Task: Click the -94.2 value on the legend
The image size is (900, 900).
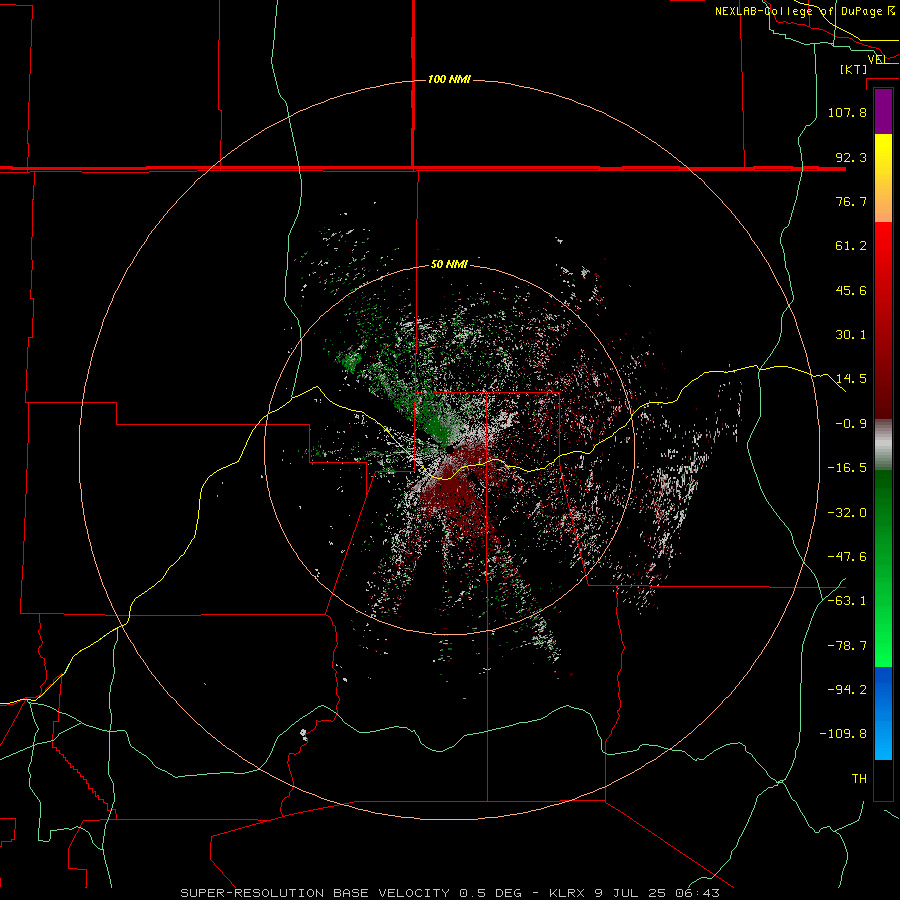Action: click(847, 689)
